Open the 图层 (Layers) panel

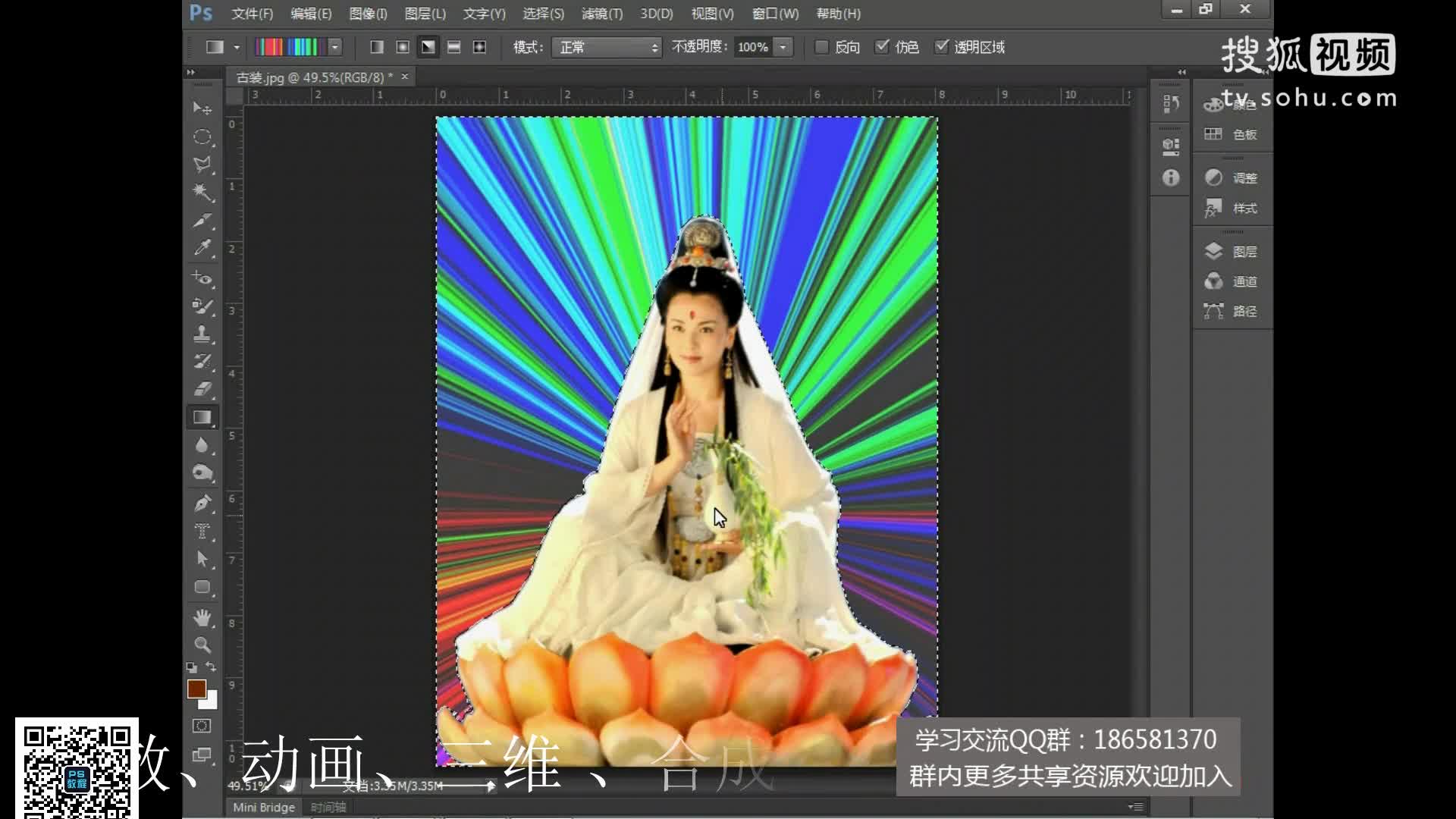coord(1233,251)
